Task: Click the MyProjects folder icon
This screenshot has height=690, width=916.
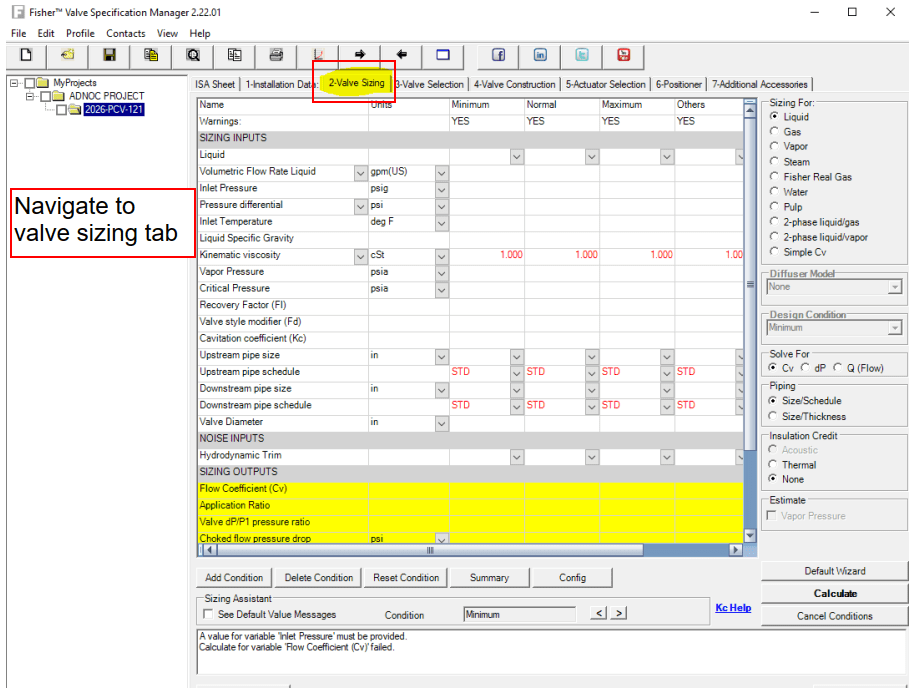Action: 43,83
